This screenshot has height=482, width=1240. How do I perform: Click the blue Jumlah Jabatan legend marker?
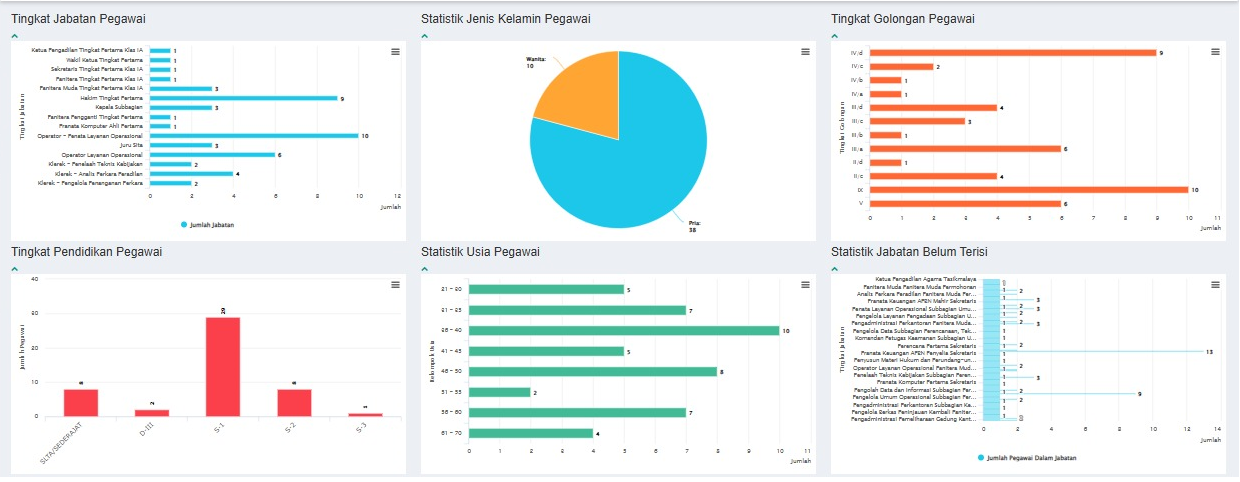coord(184,225)
